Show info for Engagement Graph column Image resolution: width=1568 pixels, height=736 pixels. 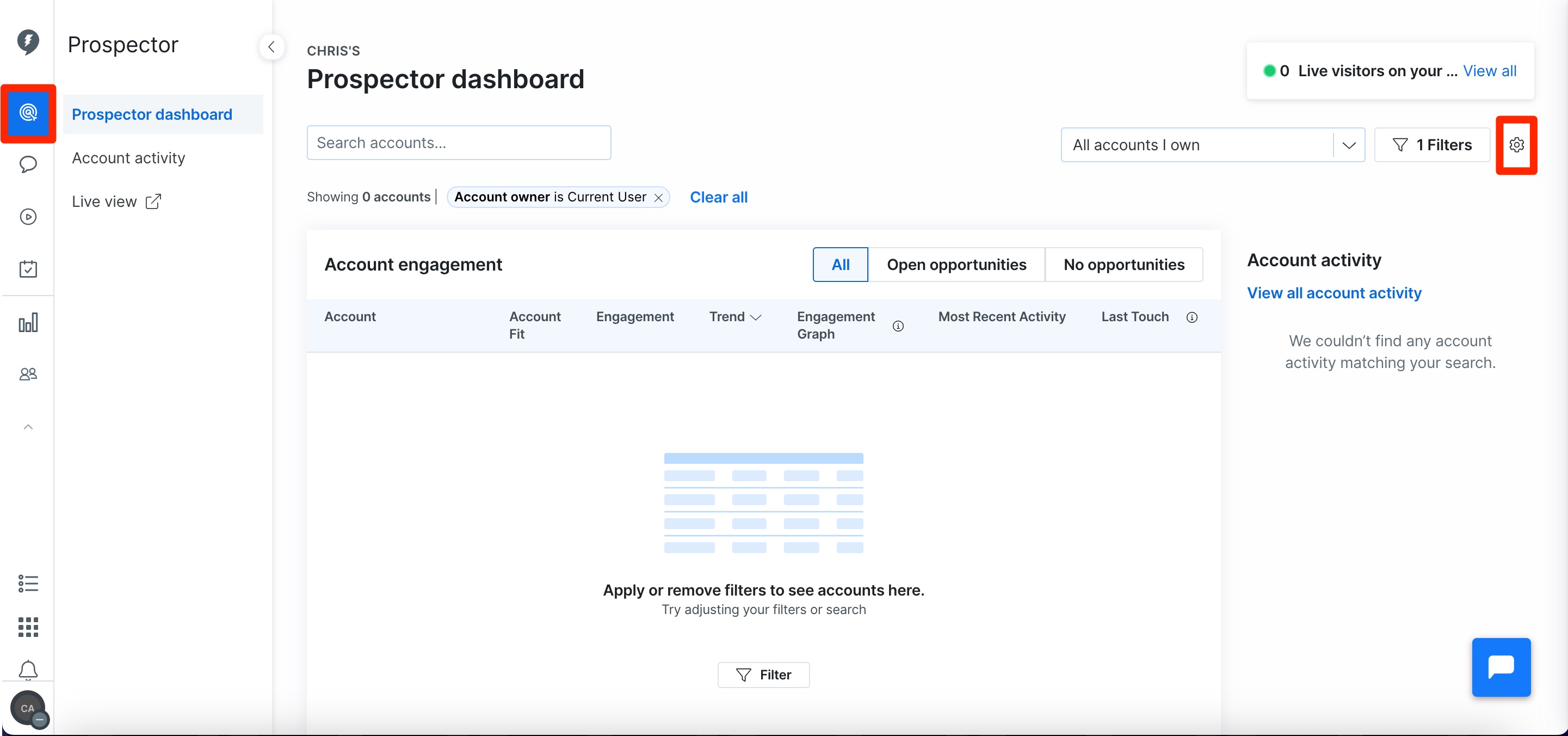pos(898,326)
